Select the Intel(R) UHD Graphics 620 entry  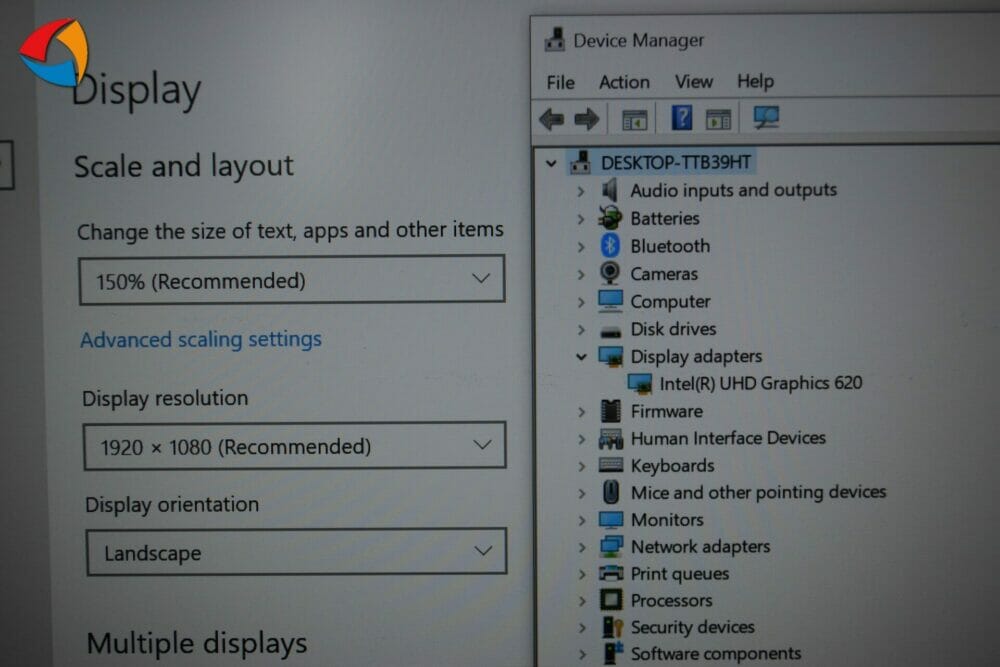pyautogui.click(x=761, y=383)
